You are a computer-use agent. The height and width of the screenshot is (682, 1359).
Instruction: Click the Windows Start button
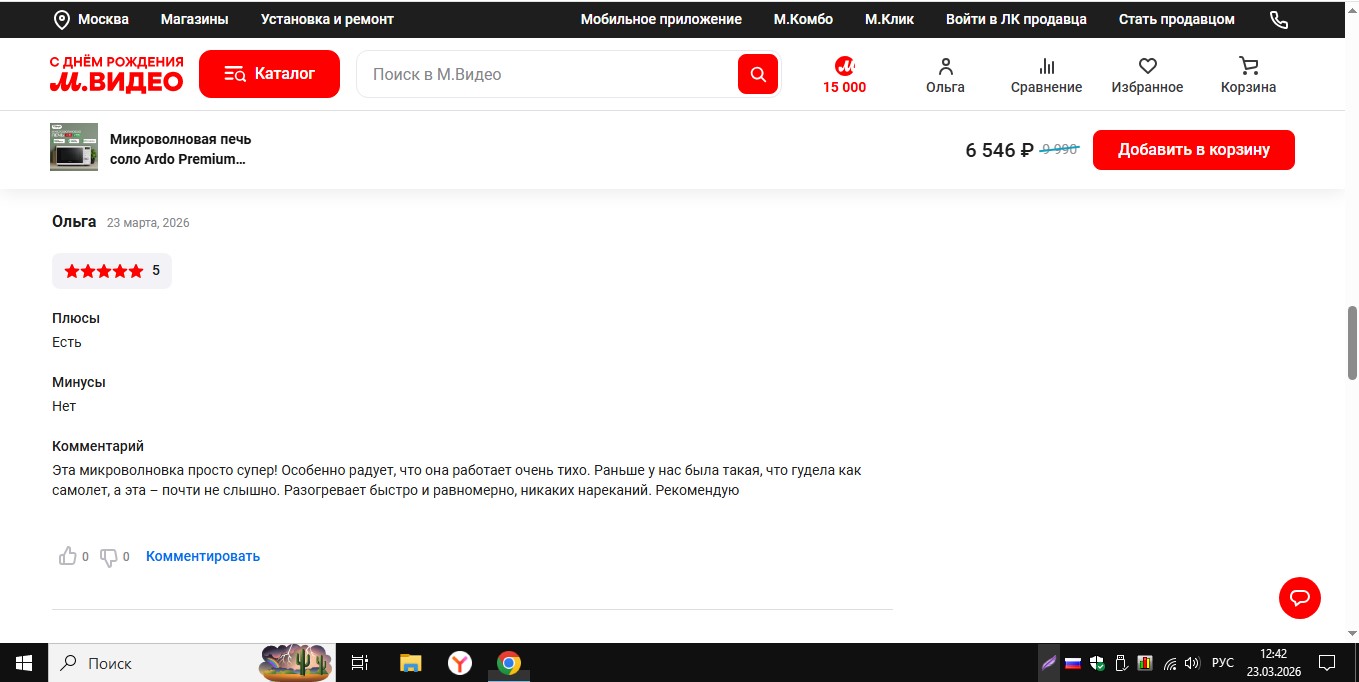24,663
